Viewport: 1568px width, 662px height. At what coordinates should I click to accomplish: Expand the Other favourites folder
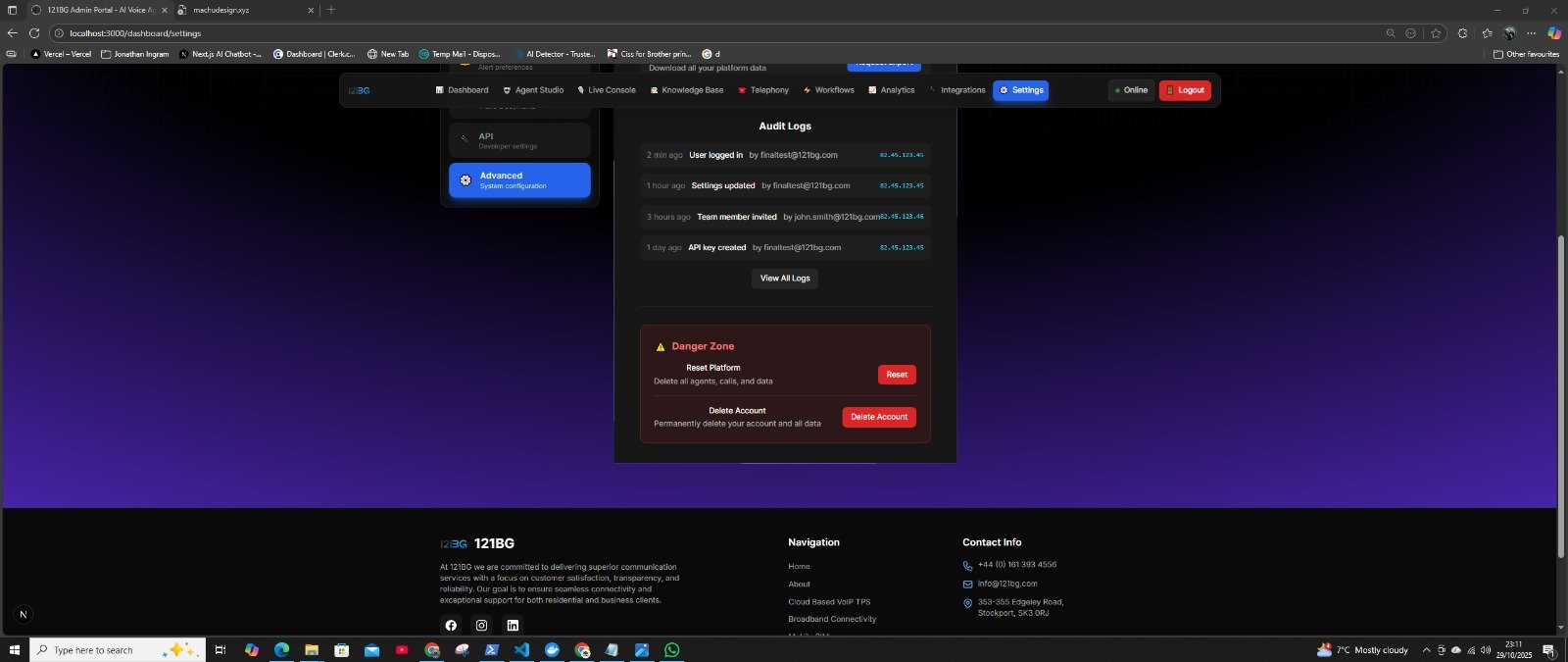pyautogui.click(x=1526, y=54)
